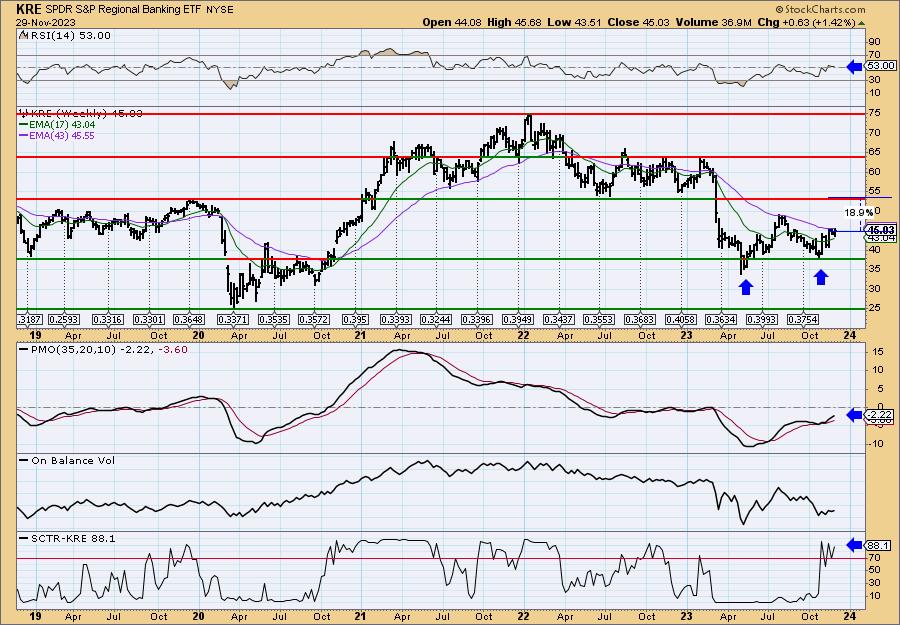900x625 pixels.
Task: Click the 0.3754 dividend value box
Action: [804, 319]
